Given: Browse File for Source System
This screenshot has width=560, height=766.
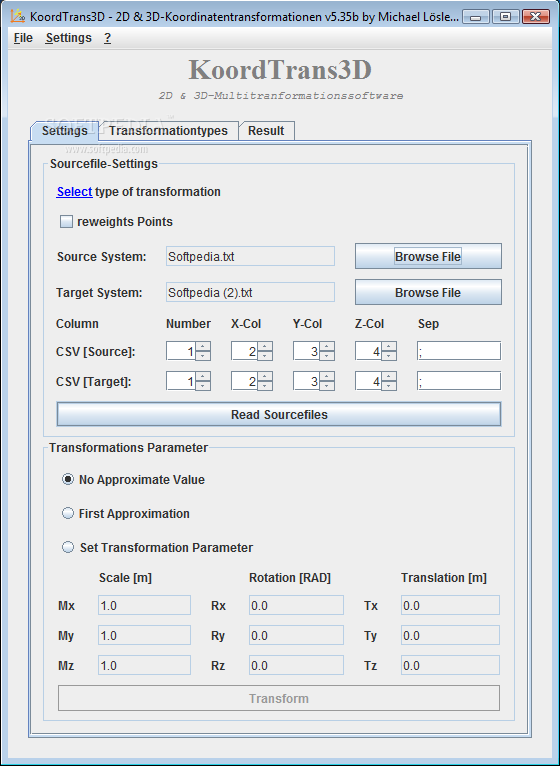Looking at the screenshot, I should [428, 256].
